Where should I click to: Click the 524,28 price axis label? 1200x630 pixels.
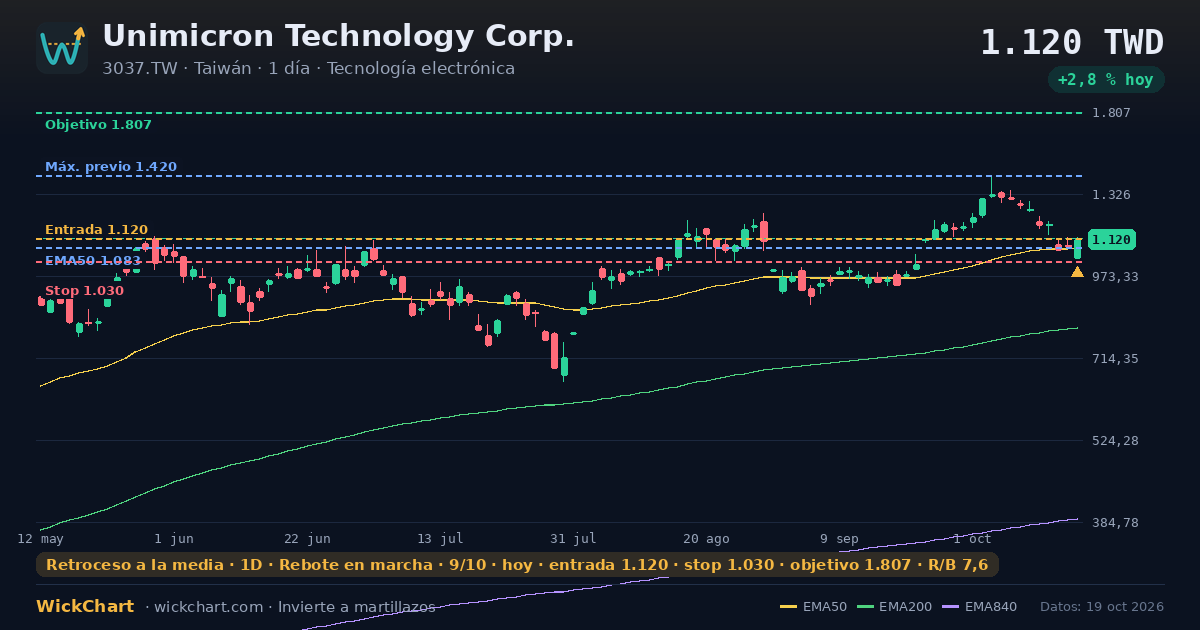1115,441
